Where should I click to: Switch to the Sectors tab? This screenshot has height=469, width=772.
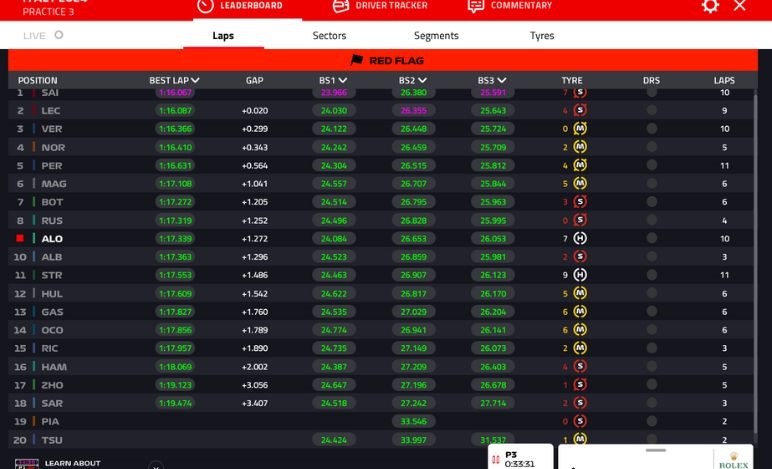click(329, 36)
